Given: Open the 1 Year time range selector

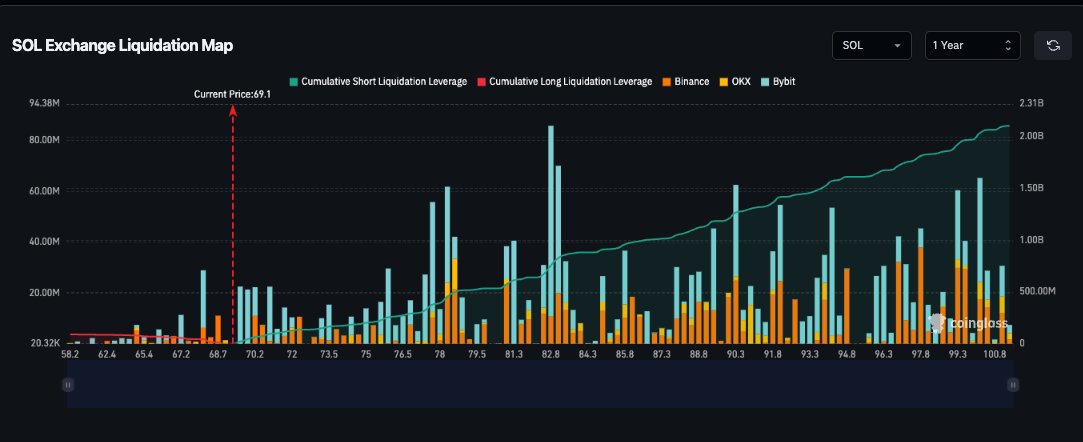Looking at the screenshot, I should point(972,46).
